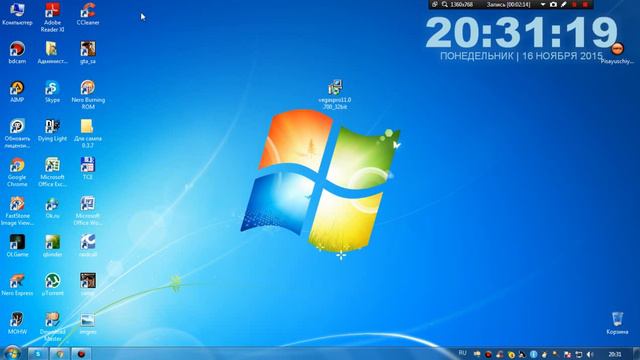The width and height of the screenshot is (640, 360).
Task: Switch to Chrome in the taskbar
Action: point(60,353)
